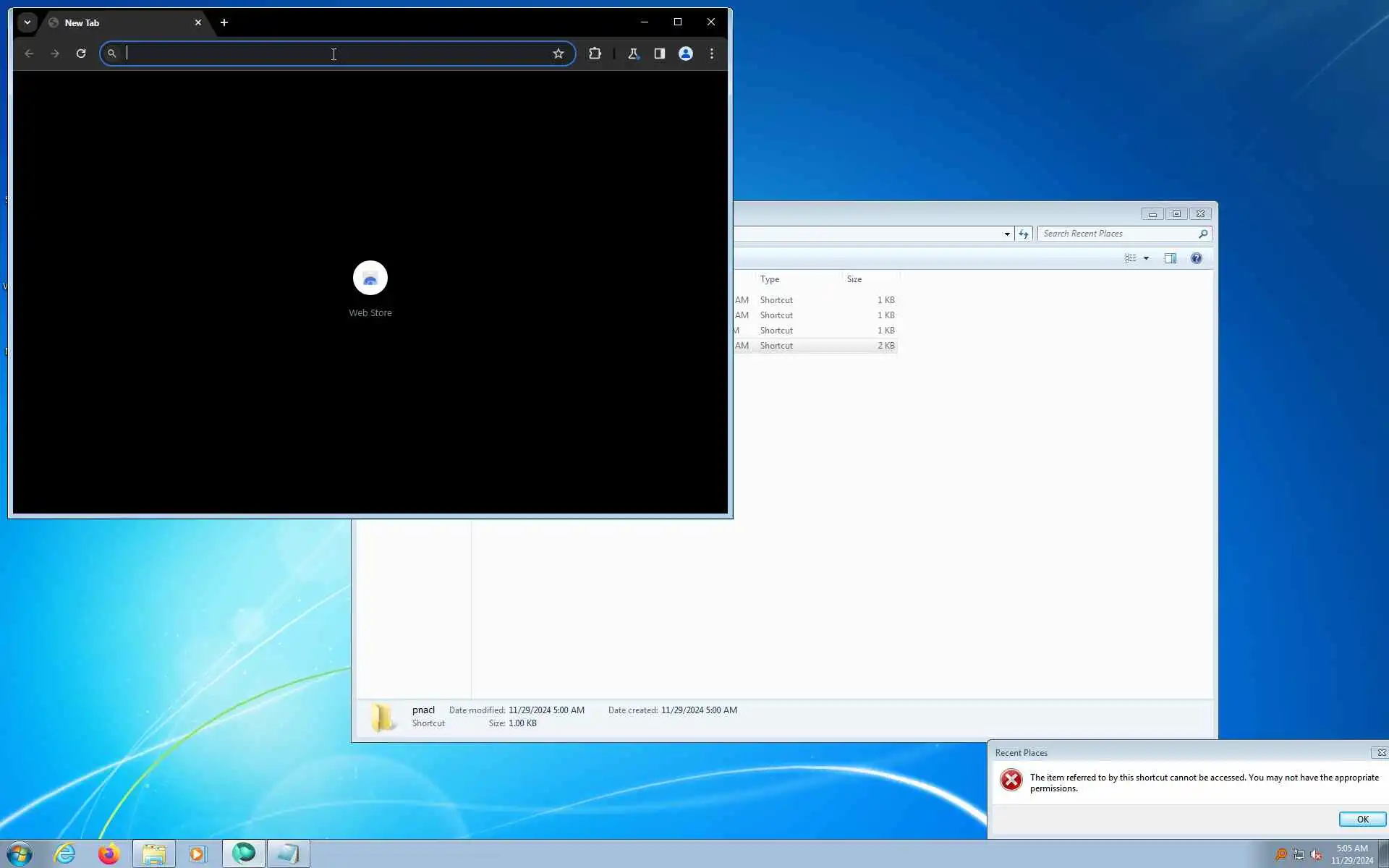1389x868 pixels.
Task: Open Firefox from the taskbar
Action: (109, 854)
